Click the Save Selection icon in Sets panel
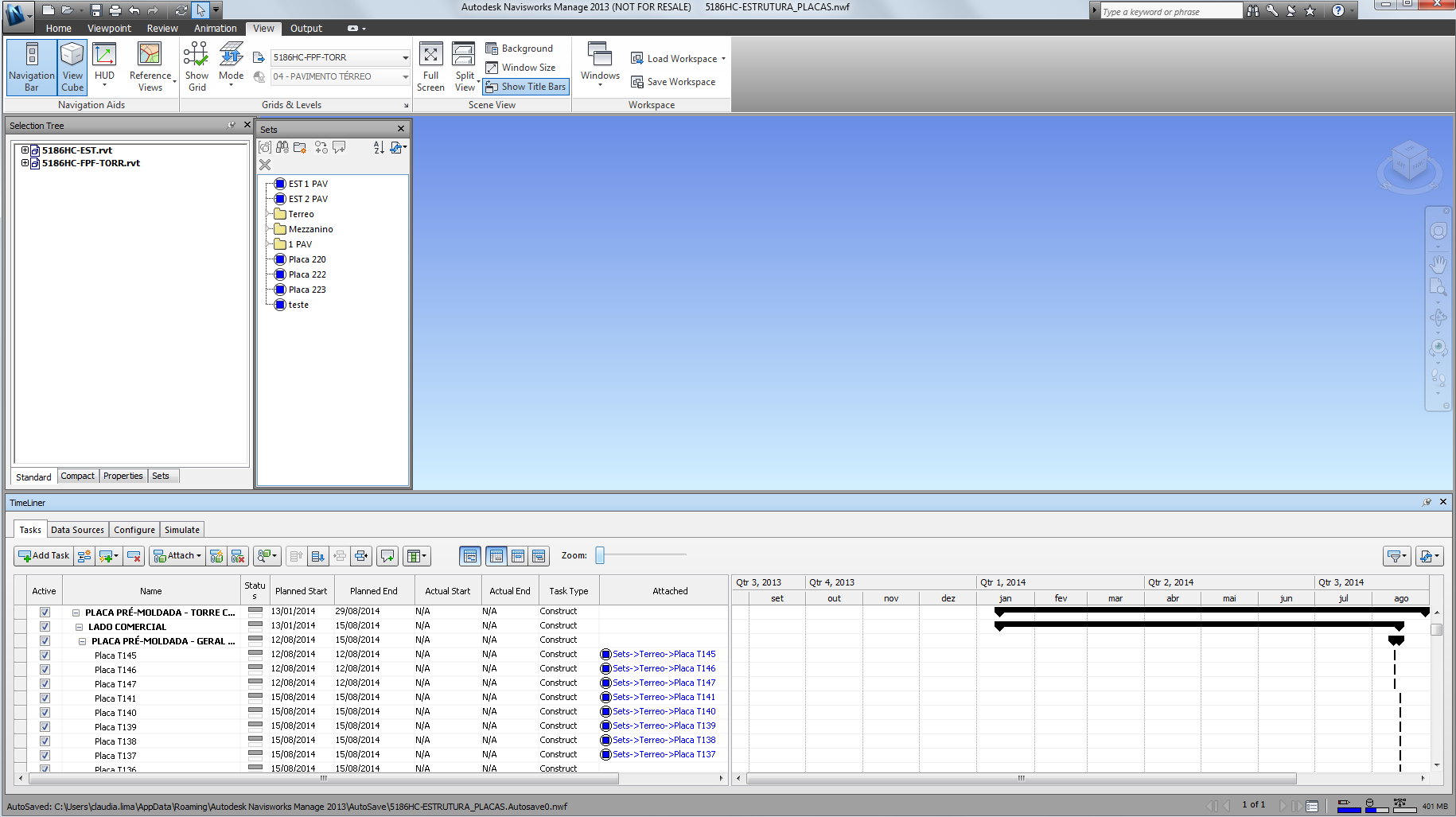 (265, 147)
